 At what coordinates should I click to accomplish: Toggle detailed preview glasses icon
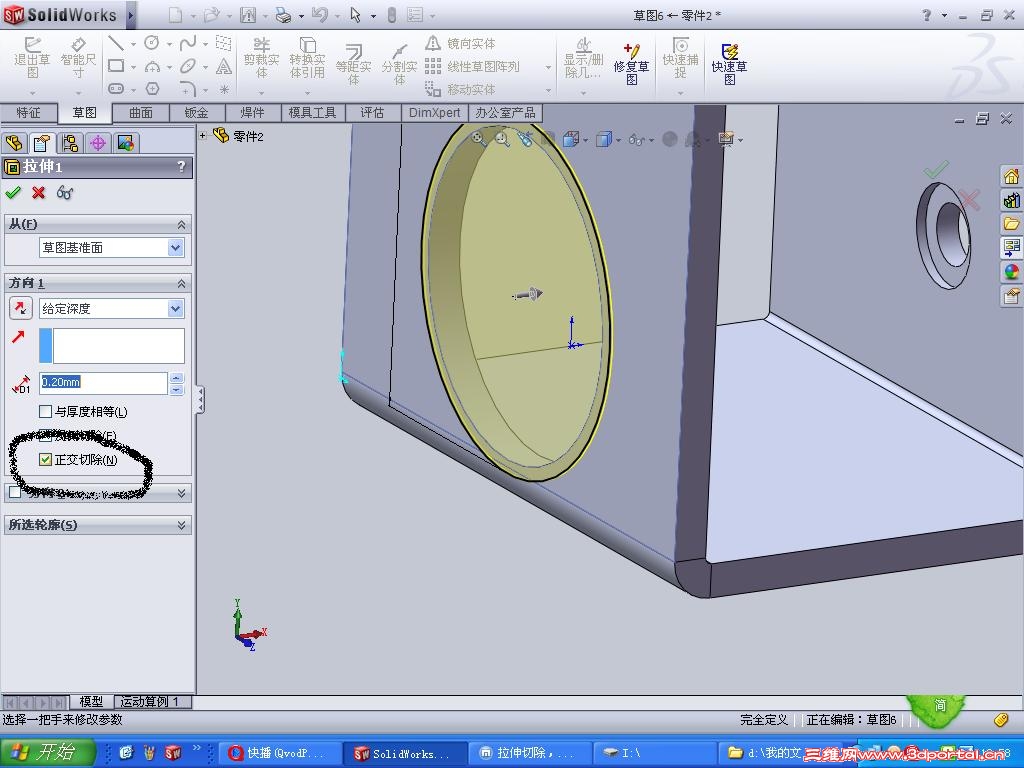click(x=65, y=193)
